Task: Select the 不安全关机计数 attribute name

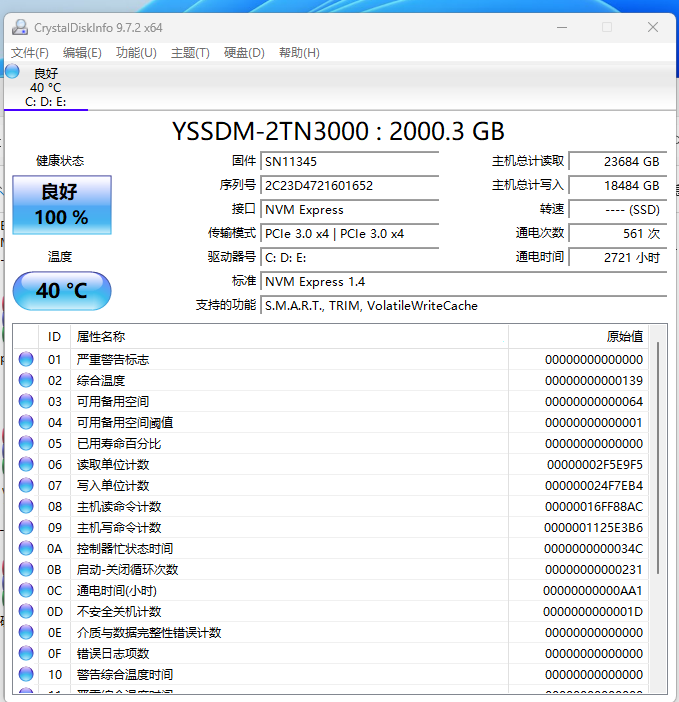Action: click(x=119, y=612)
